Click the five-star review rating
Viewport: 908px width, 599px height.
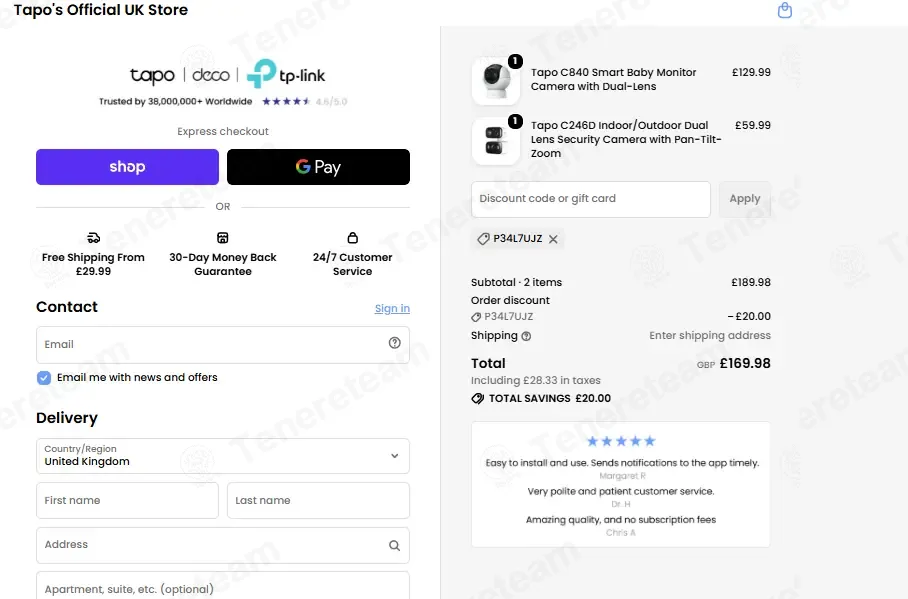[621, 441]
